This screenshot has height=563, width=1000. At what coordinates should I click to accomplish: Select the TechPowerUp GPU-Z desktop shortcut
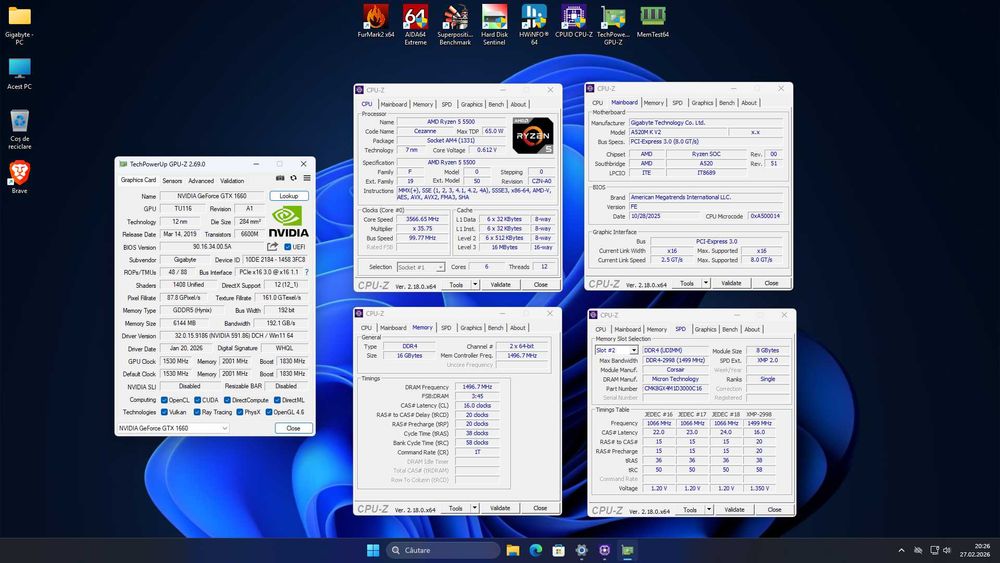(x=613, y=24)
